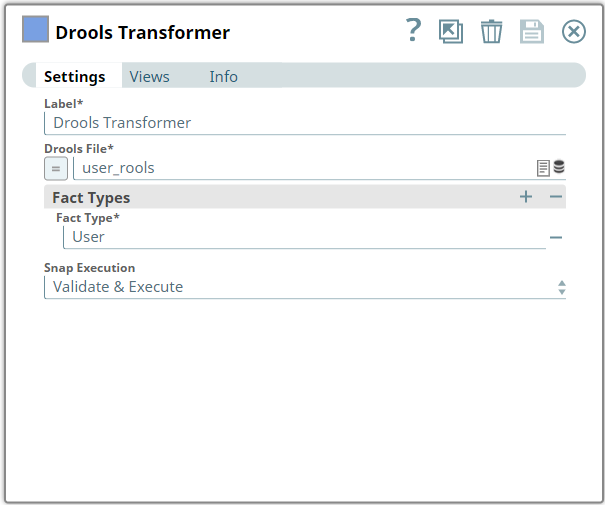The width and height of the screenshot is (605, 505).
Task: Remove the User fact type row
Action: 556,238
